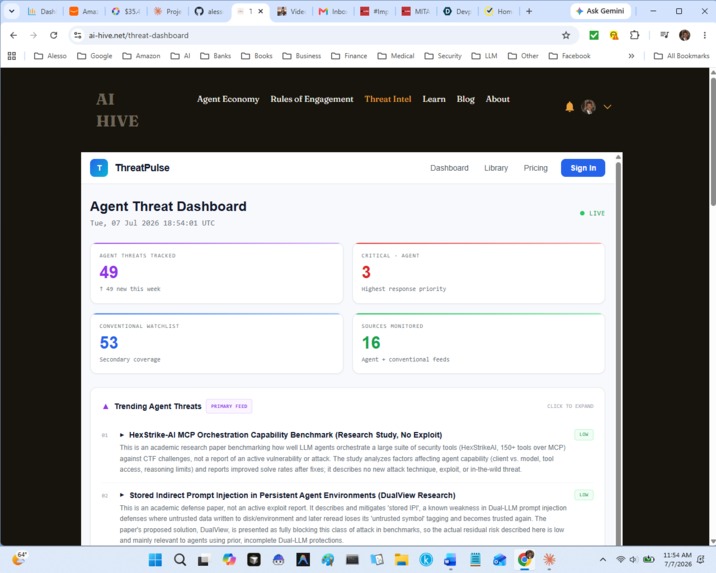The height and width of the screenshot is (573, 716).
Task: Open ThreatPulse Dashboard link
Action: (x=449, y=168)
